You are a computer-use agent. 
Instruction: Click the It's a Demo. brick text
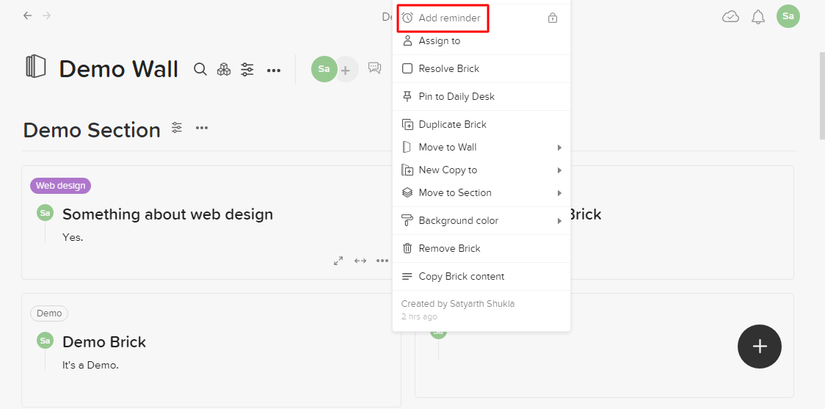pos(90,365)
